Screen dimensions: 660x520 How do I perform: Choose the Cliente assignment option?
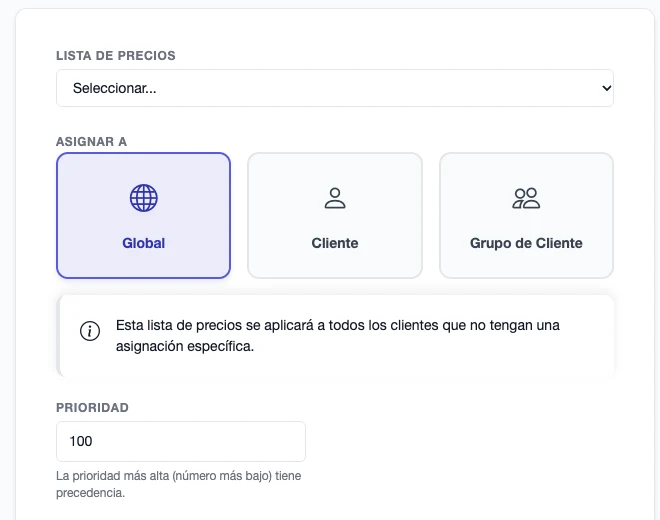pyautogui.click(x=335, y=216)
